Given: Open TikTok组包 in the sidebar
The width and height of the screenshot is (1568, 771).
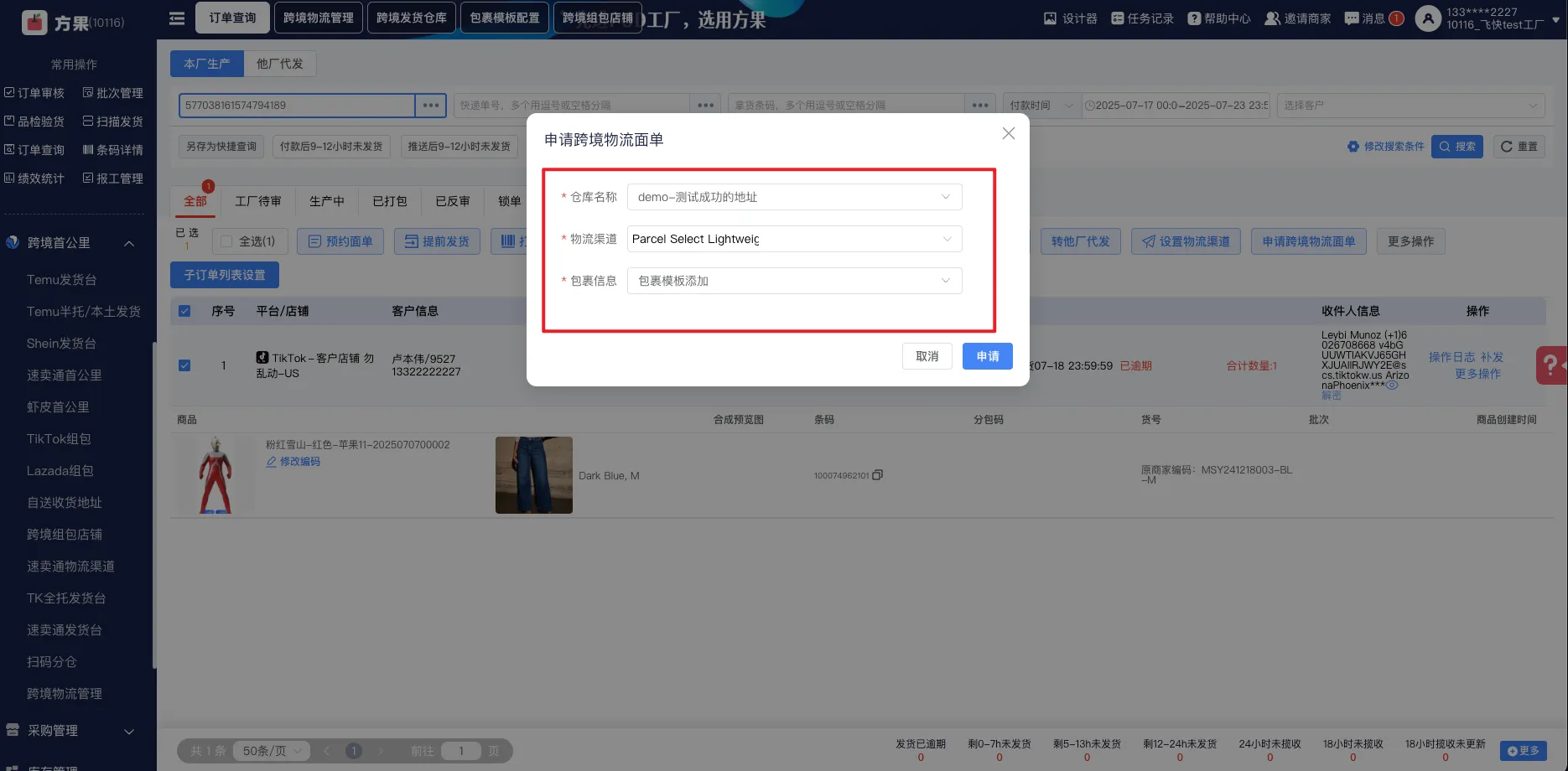Looking at the screenshot, I should pyautogui.click(x=59, y=439).
